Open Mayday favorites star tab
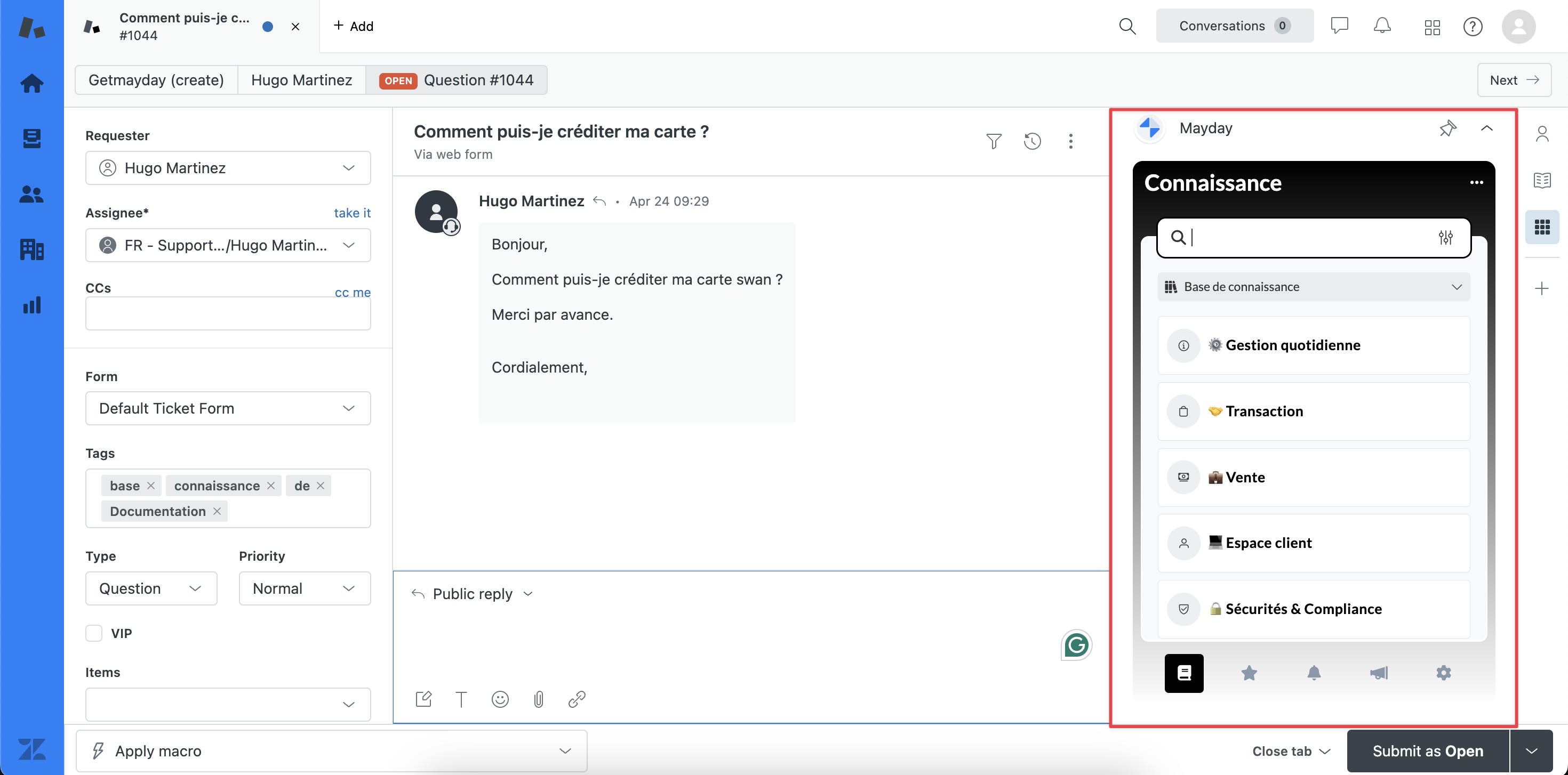This screenshot has height=775, width=1568. (x=1249, y=673)
